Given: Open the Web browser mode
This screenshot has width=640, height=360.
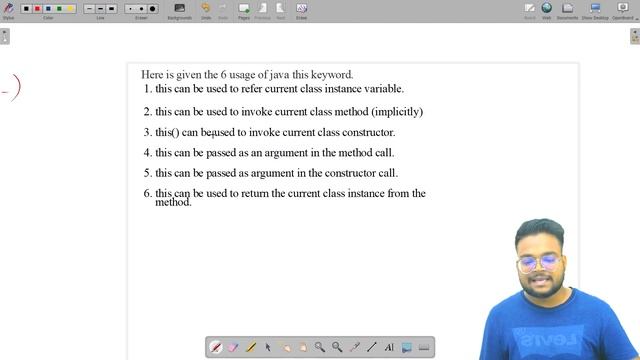Looking at the screenshot, I should [547, 10].
